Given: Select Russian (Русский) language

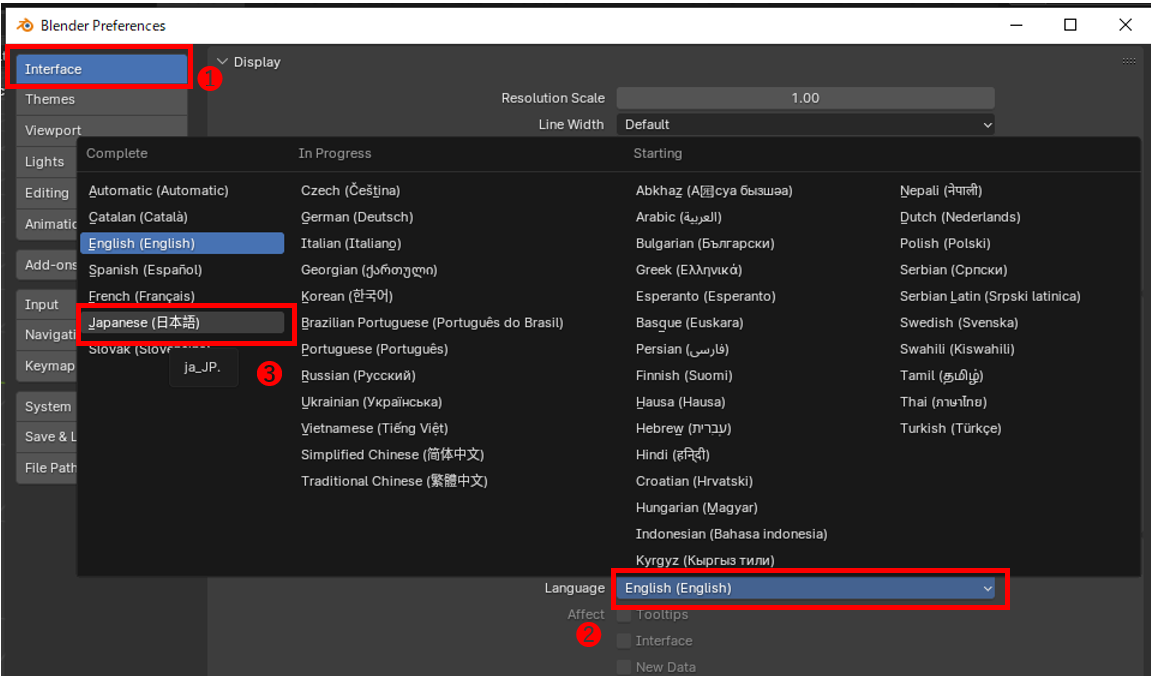Looking at the screenshot, I should pos(358,375).
